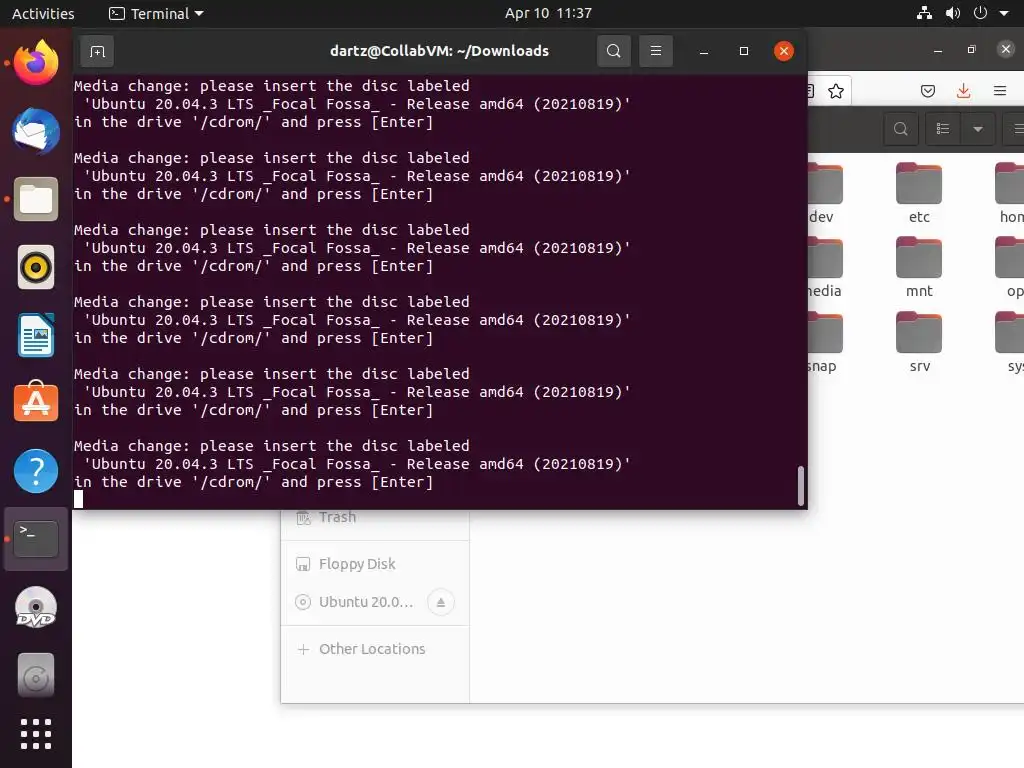Open Floppy Disk in Files sidebar
The height and width of the screenshot is (768, 1024).
point(375,564)
